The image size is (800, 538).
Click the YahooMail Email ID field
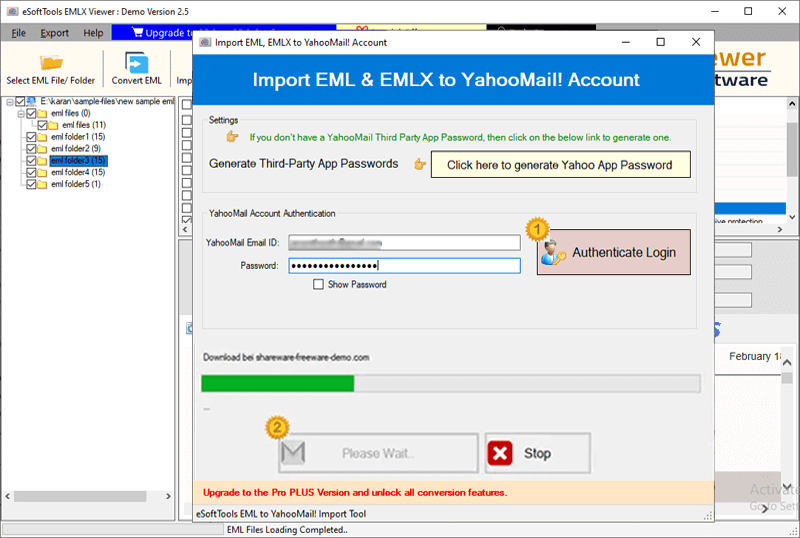coord(404,242)
